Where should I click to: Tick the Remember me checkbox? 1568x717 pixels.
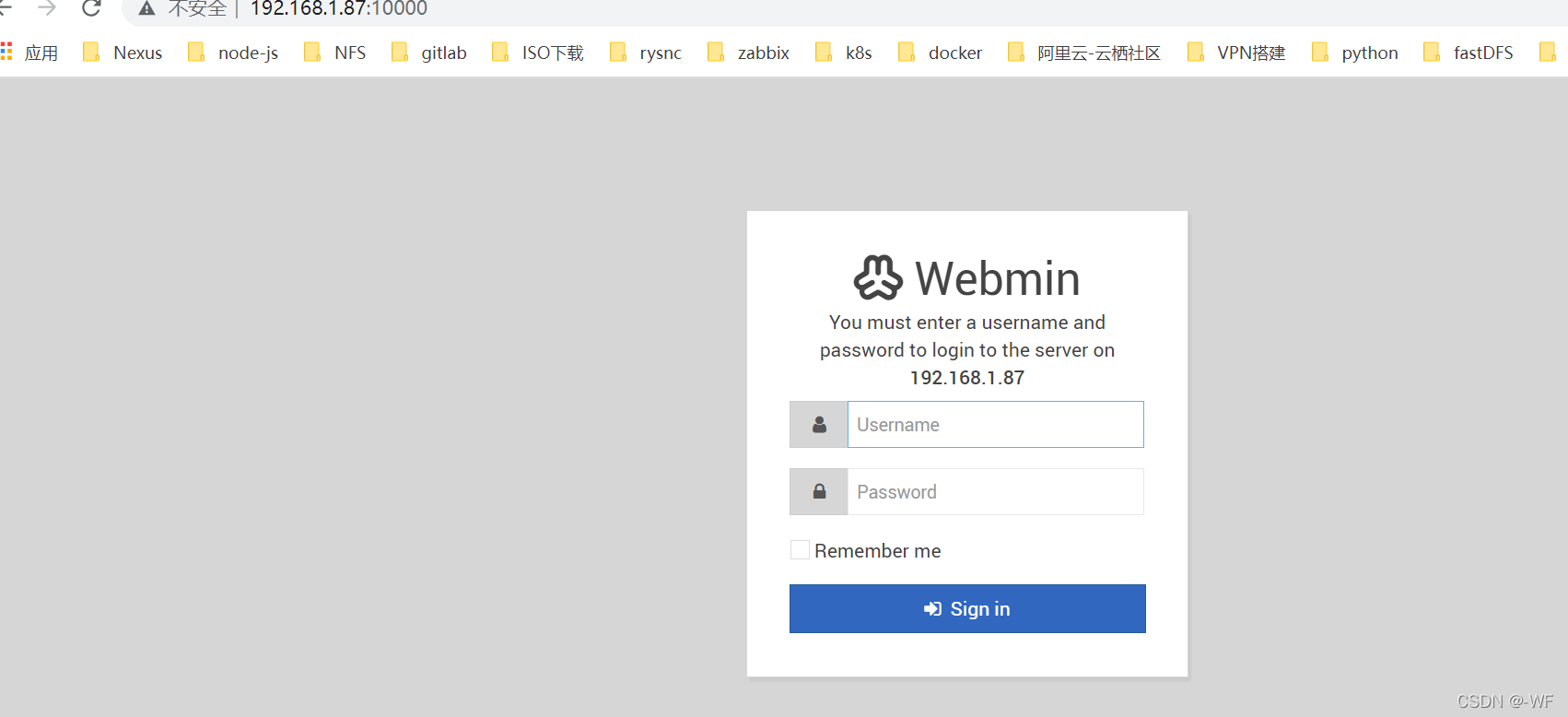pyautogui.click(x=800, y=550)
